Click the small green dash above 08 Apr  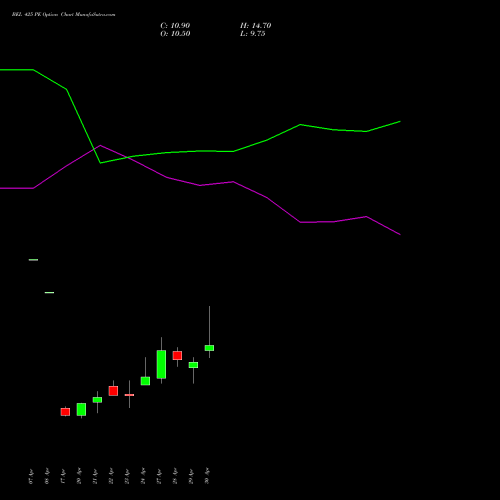[49, 293]
